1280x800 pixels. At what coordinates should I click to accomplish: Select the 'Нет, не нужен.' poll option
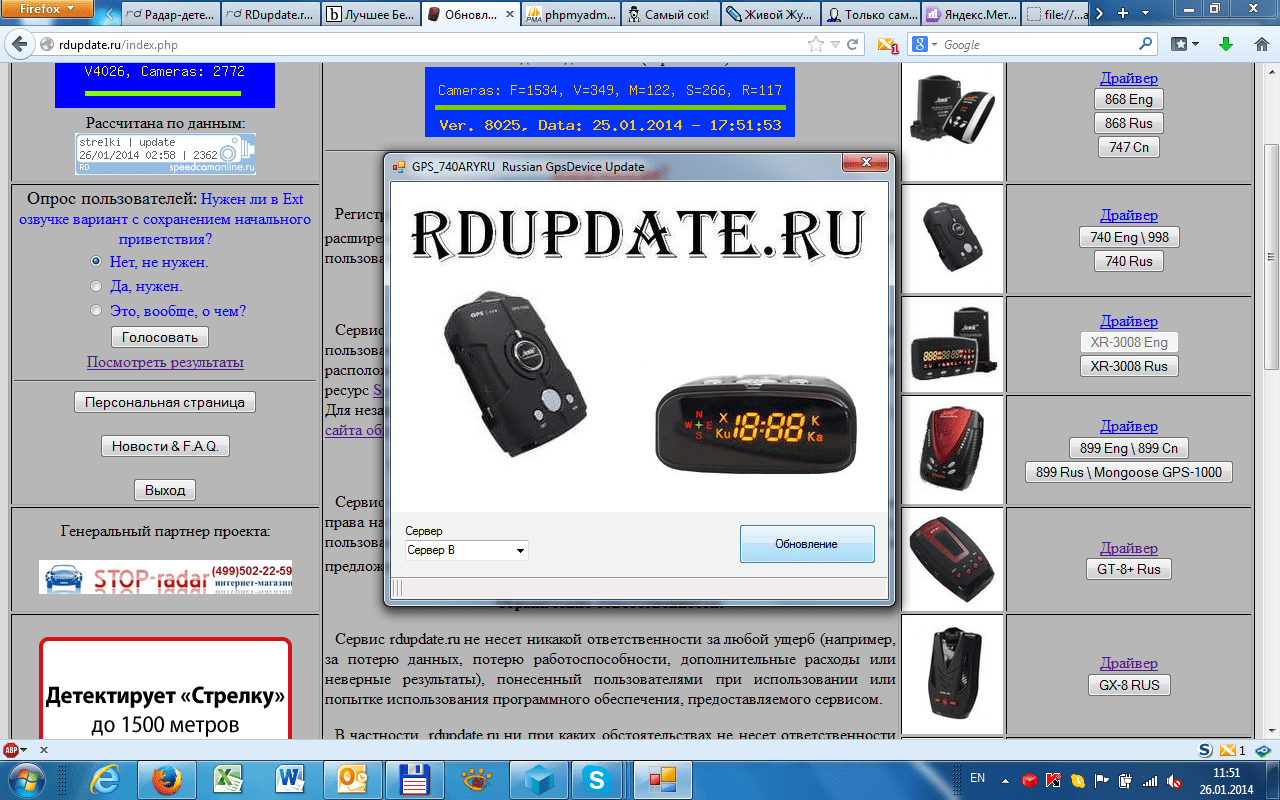(96, 262)
